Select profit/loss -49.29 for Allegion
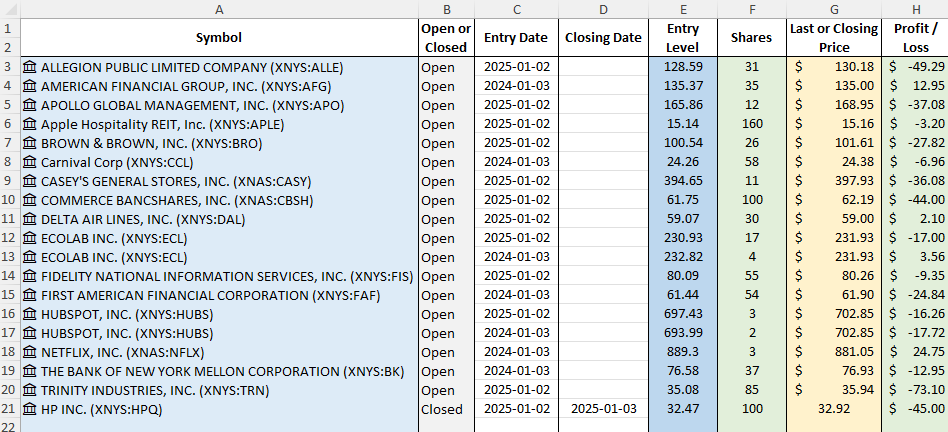The height and width of the screenshot is (432, 948). [x=915, y=67]
